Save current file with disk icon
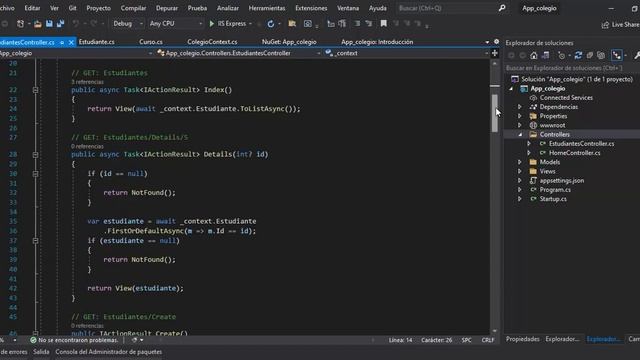Image resolution: width=640 pixels, height=360 pixels. coord(49,24)
